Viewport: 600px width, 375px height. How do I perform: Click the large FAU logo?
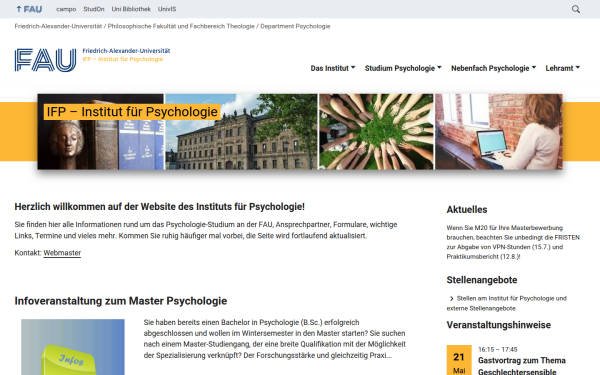pos(46,60)
